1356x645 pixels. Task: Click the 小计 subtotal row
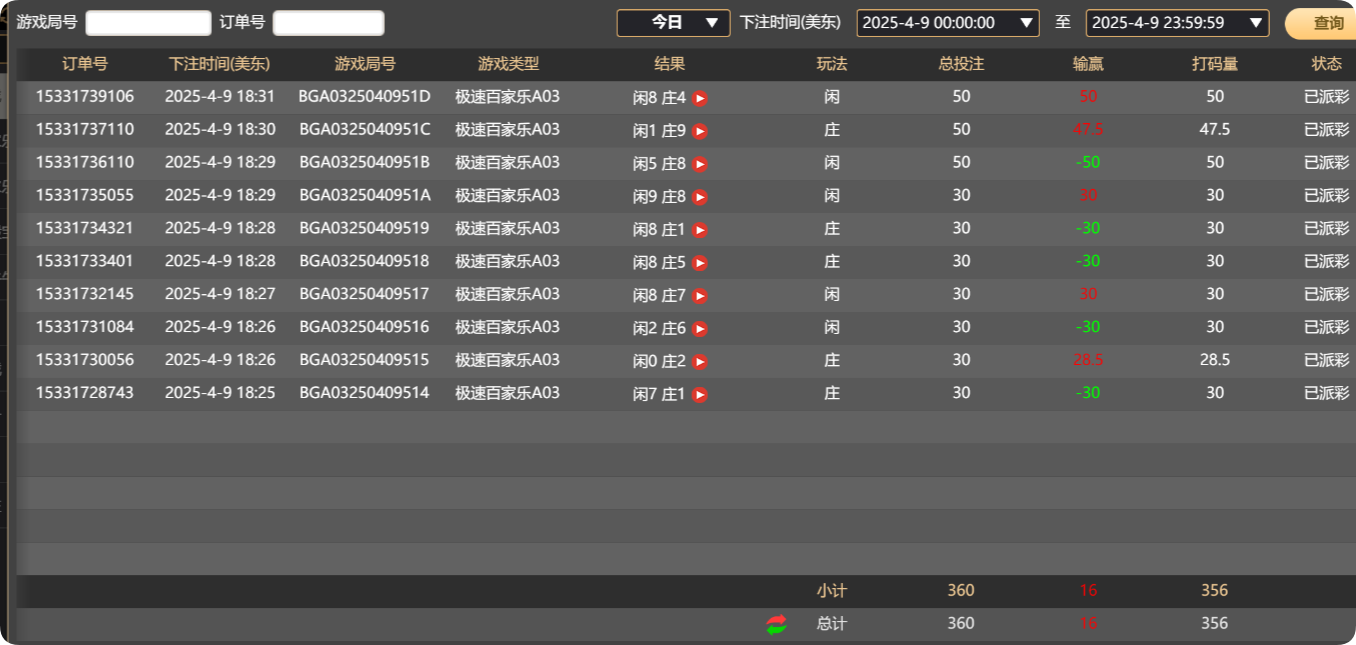click(x=832, y=590)
